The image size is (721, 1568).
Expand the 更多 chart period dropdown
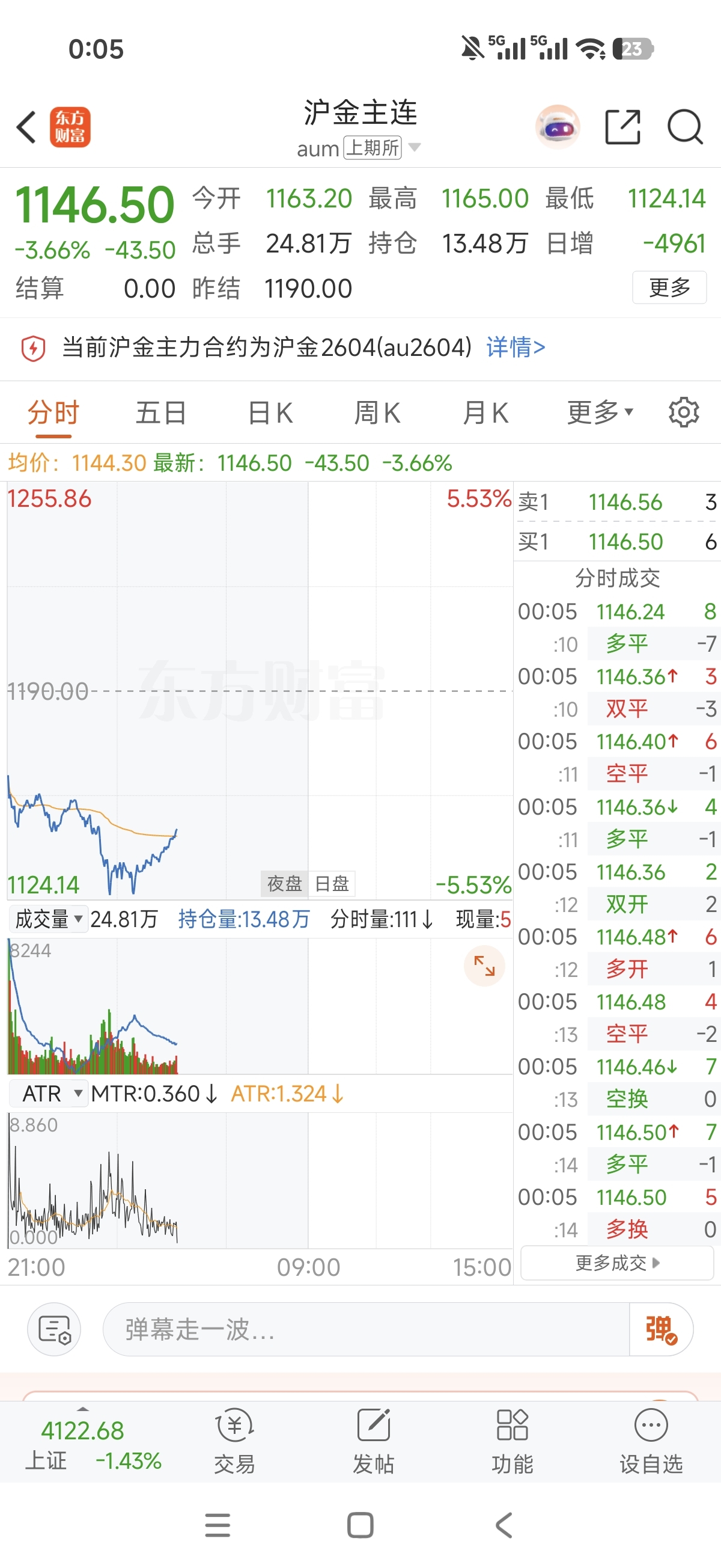pos(600,412)
